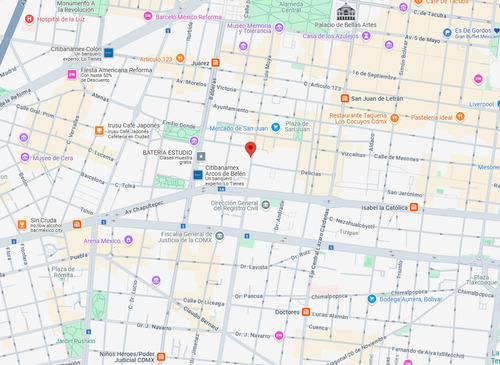Select the Barcelo México Reforma hotel icon
Image resolution: width=500 pixels, height=365 pixels.
point(148,16)
